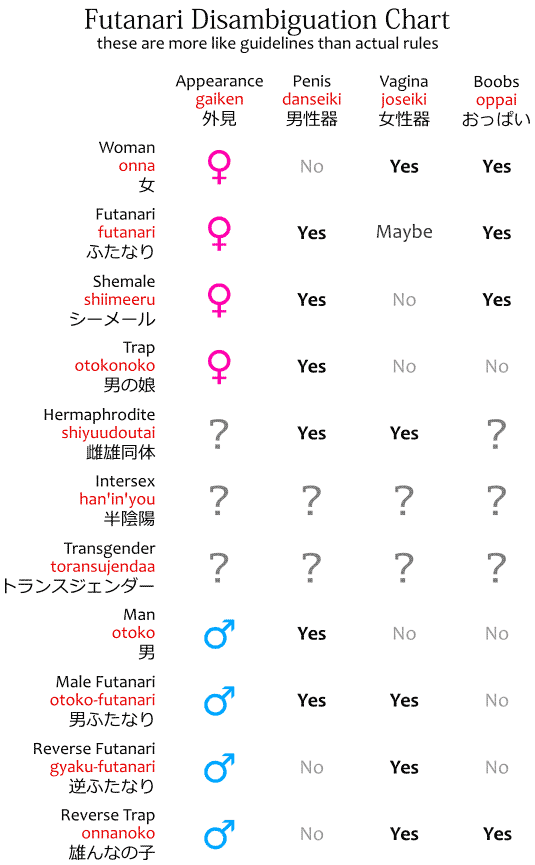The height and width of the screenshot is (865, 535).
Task: Click the blue male symbol in Reverse Trap row
Action: pyautogui.click(x=219, y=834)
